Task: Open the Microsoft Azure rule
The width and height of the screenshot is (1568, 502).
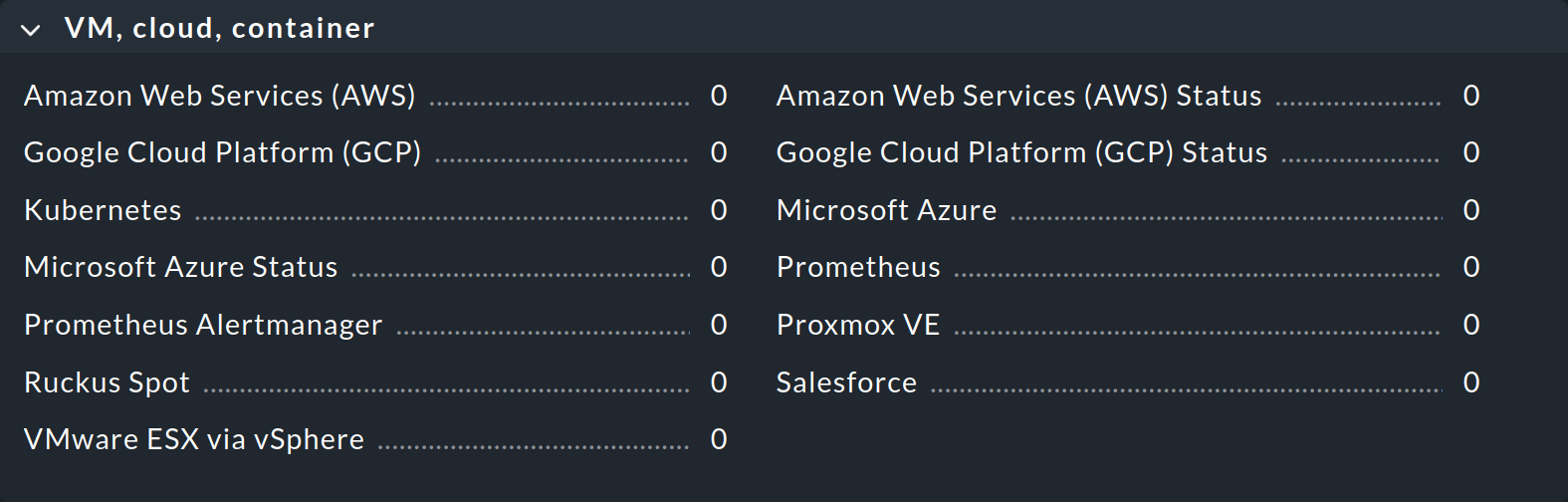Action: click(x=886, y=210)
